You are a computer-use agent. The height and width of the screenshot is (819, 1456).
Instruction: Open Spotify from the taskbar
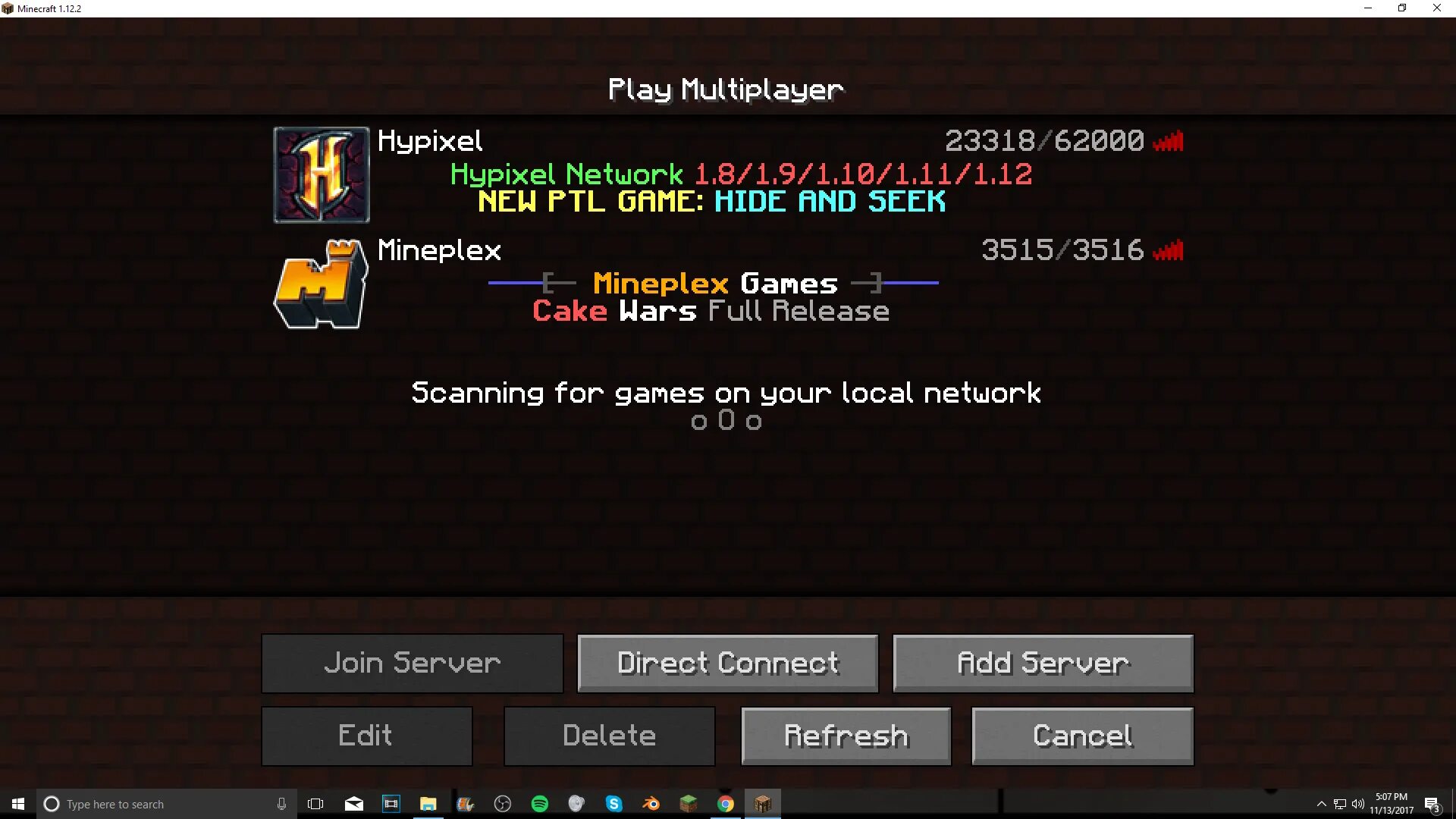(539, 803)
